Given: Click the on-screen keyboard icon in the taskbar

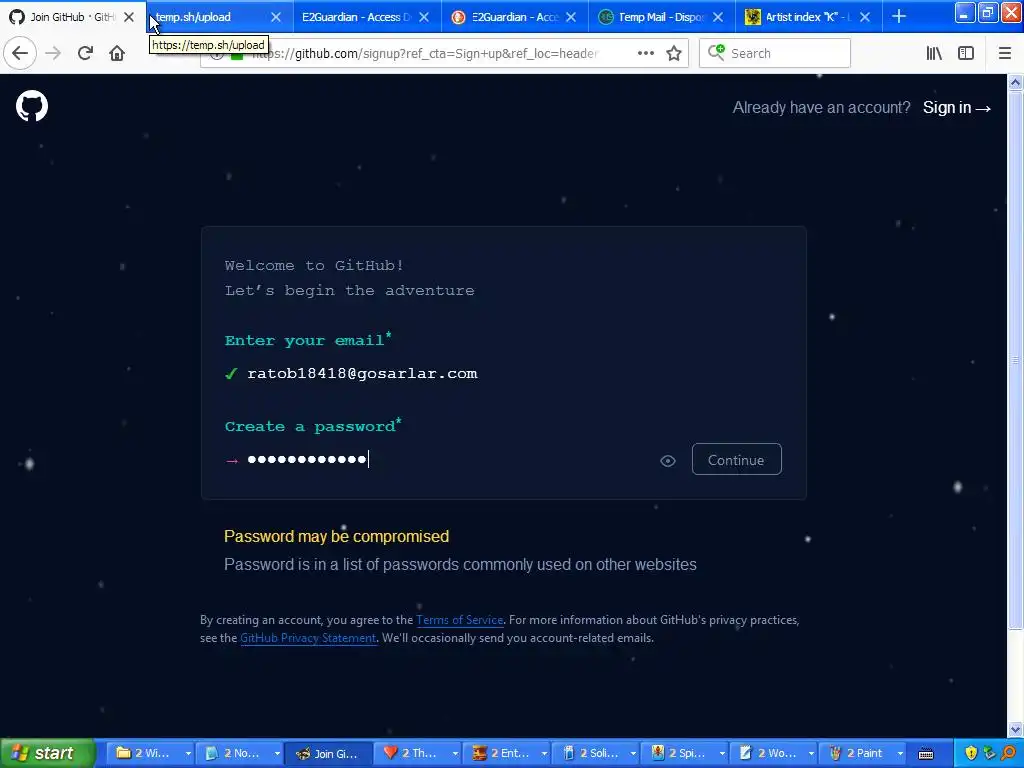Looking at the screenshot, I should point(925,754).
